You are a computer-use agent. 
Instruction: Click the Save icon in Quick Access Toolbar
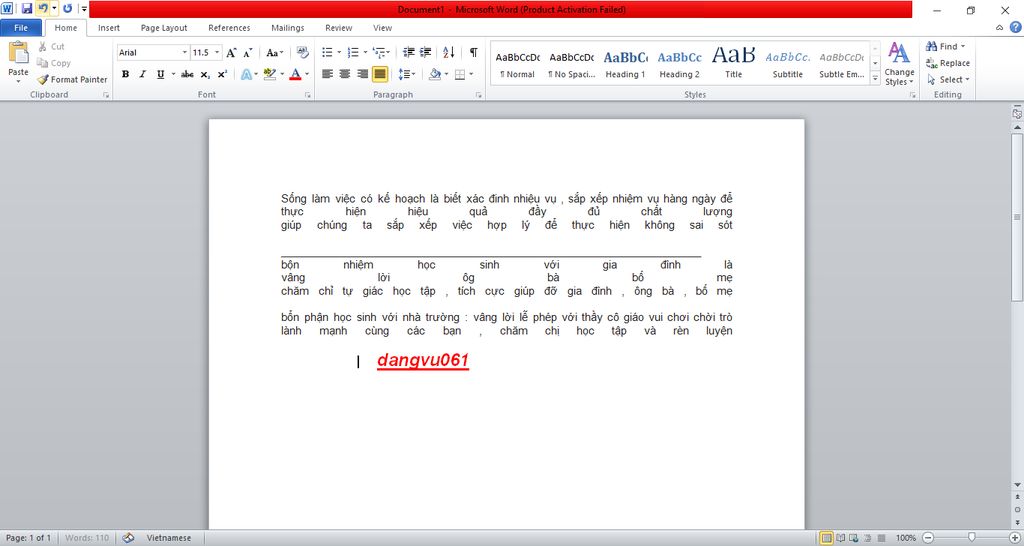pyautogui.click(x=27, y=9)
